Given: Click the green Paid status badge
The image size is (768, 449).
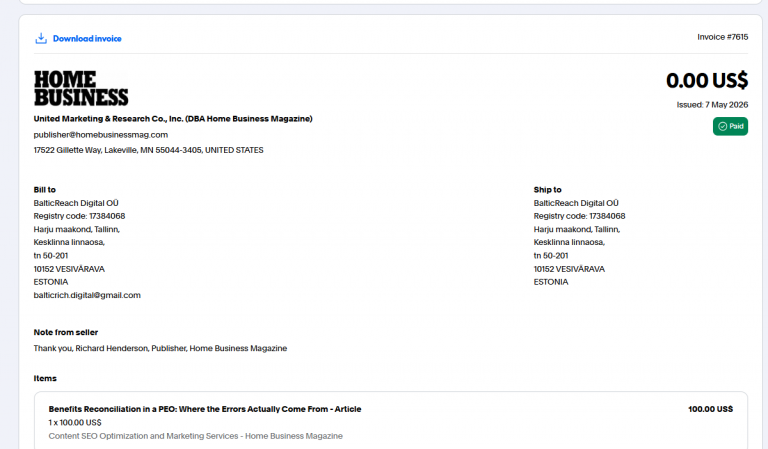Looking at the screenshot, I should (730, 126).
